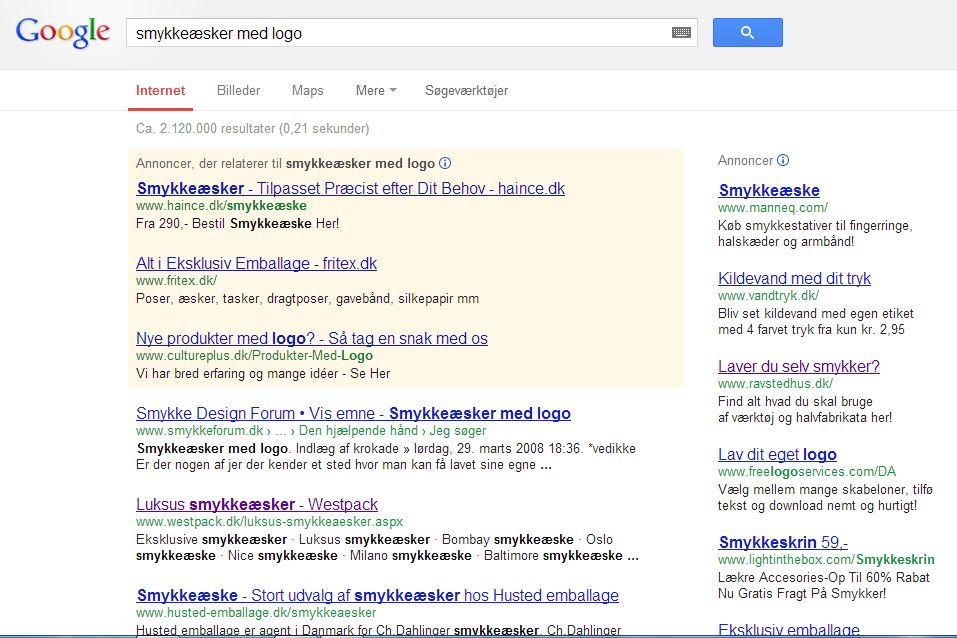Click Vi har bred erfaring description text
This screenshot has height=638, width=957.
(263, 374)
